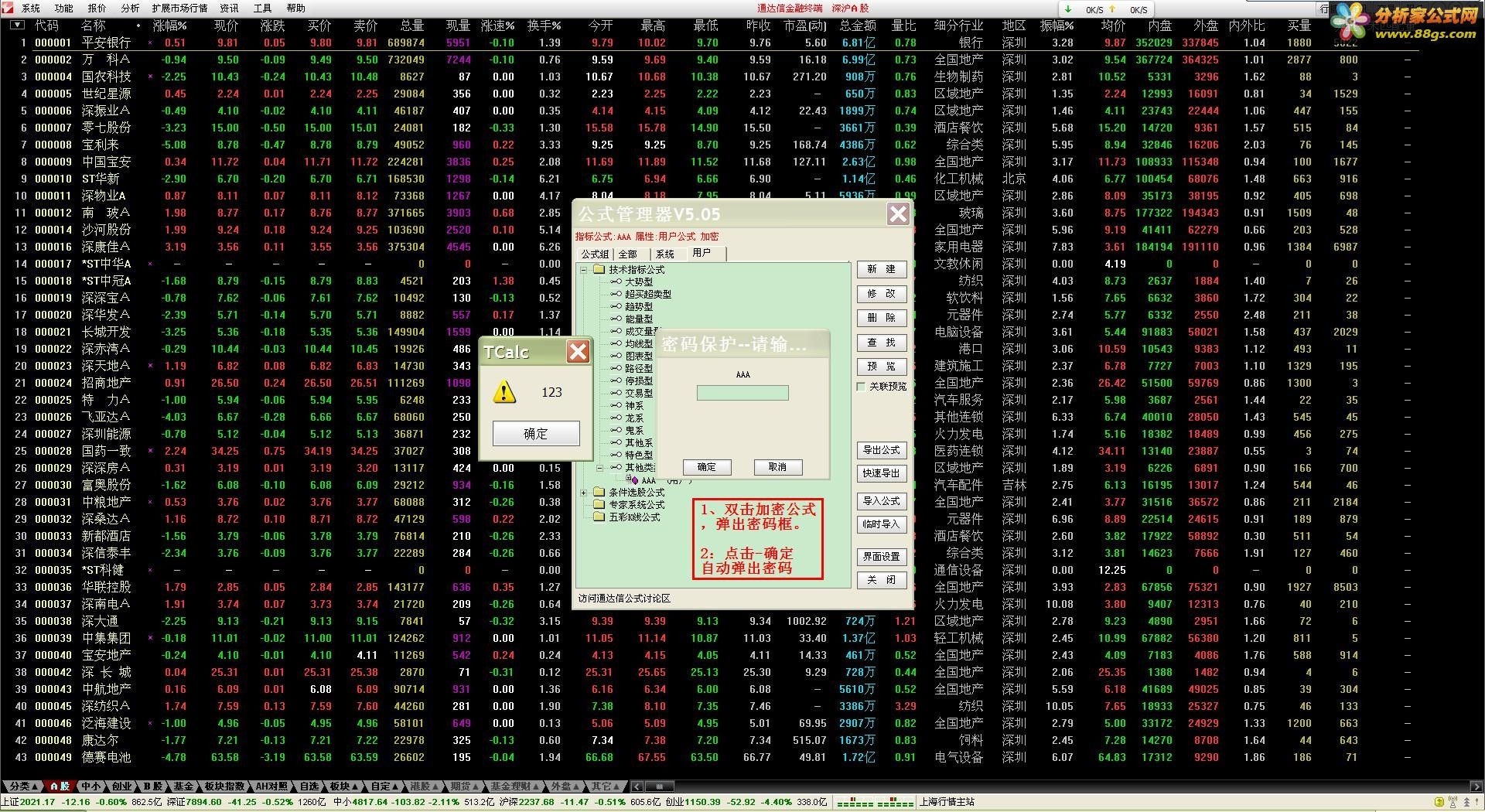Viewport: 1485px width, 812px height.
Task: Click the 条件选股公式 folder icon
Action: click(599, 493)
